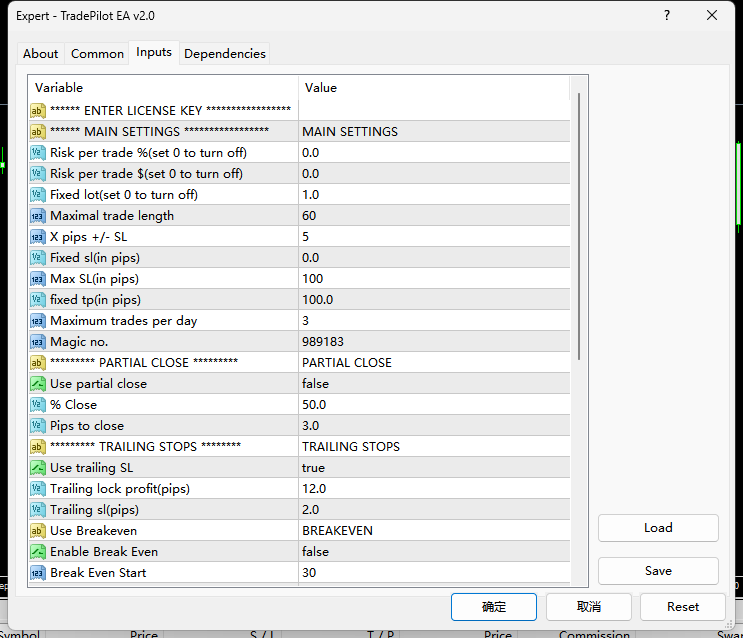The height and width of the screenshot is (638, 743).
Task: Open the Dependencies tab
Action: (225, 54)
